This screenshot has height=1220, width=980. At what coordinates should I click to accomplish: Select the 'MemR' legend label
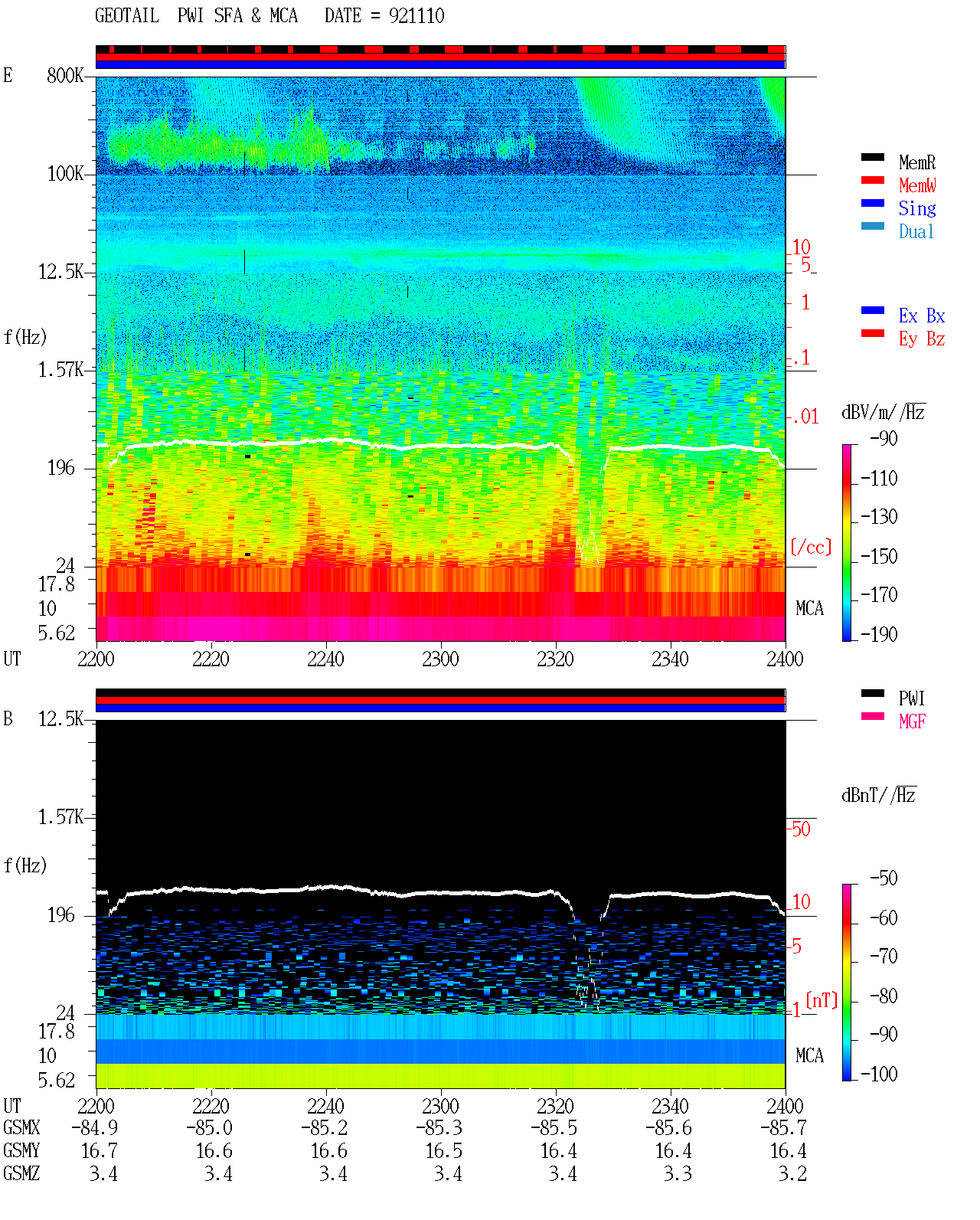click(x=917, y=162)
